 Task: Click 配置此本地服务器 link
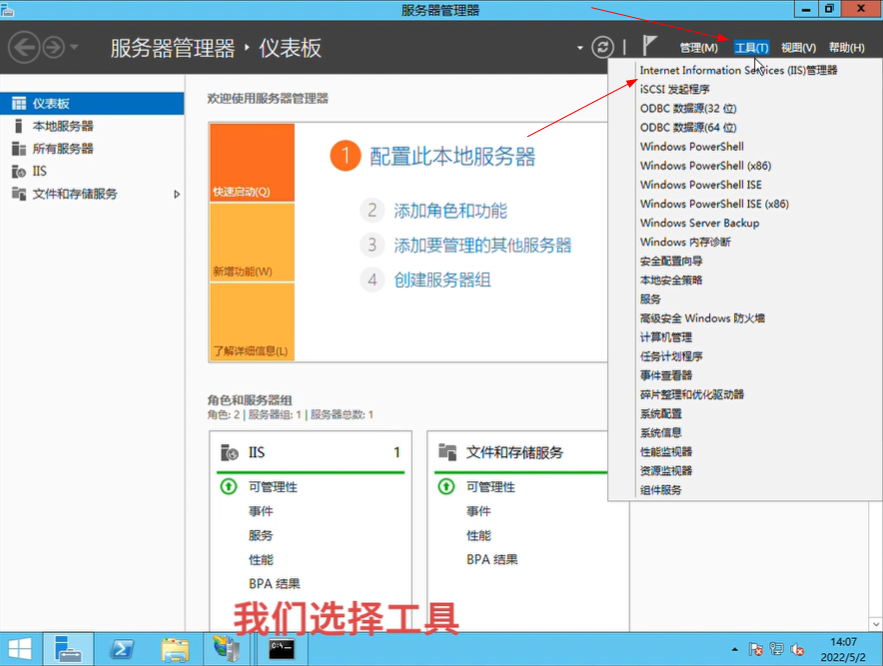point(452,157)
